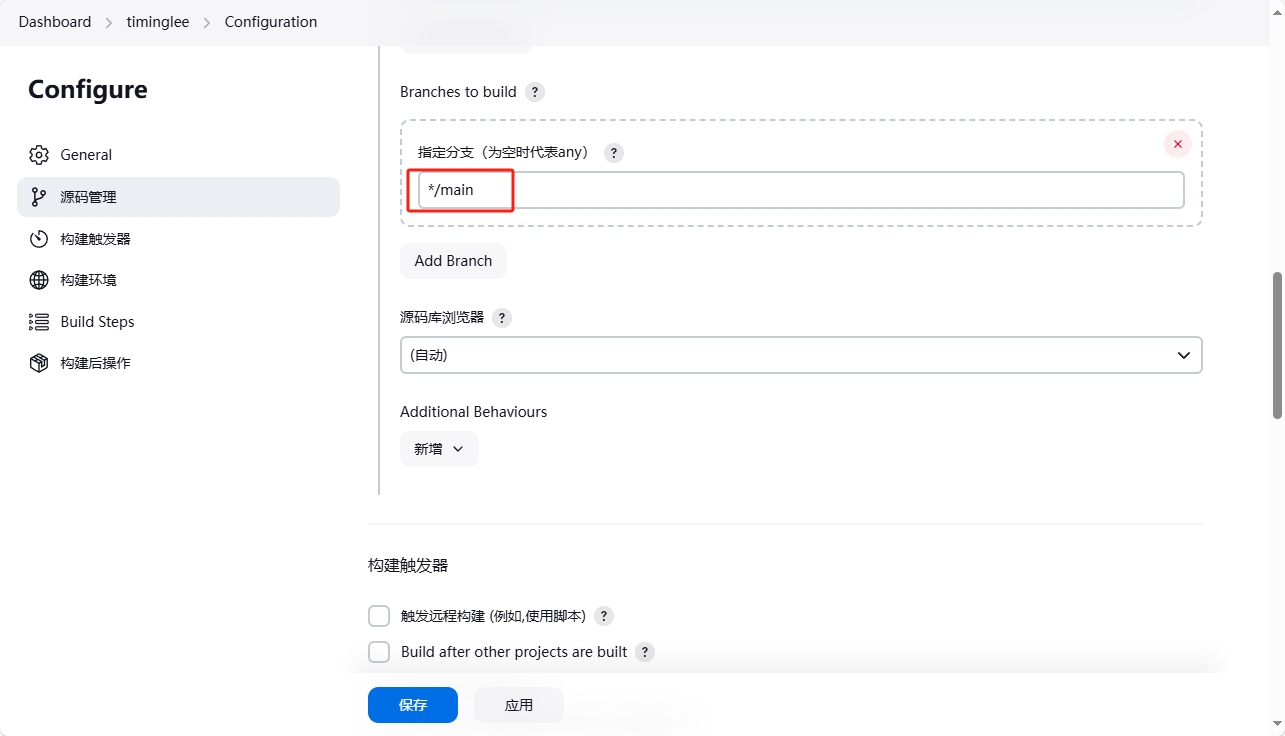Open the Configuration breadcrumb
This screenshot has width=1285, height=736.
[271, 22]
